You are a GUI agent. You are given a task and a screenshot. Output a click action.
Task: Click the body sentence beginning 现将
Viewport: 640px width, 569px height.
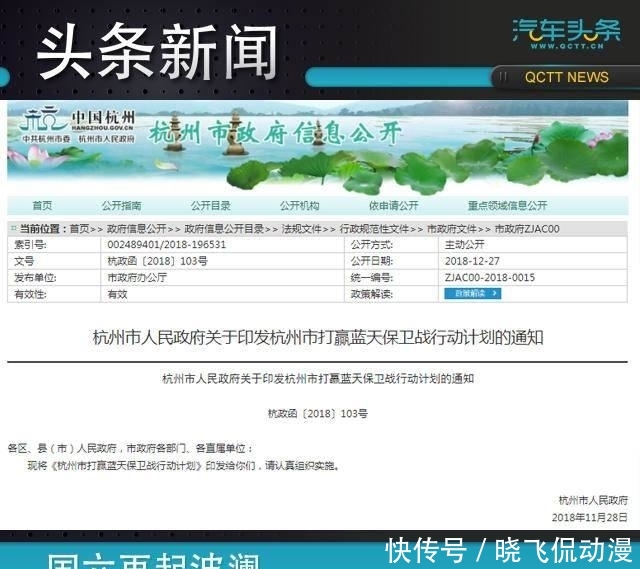[x=184, y=466]
